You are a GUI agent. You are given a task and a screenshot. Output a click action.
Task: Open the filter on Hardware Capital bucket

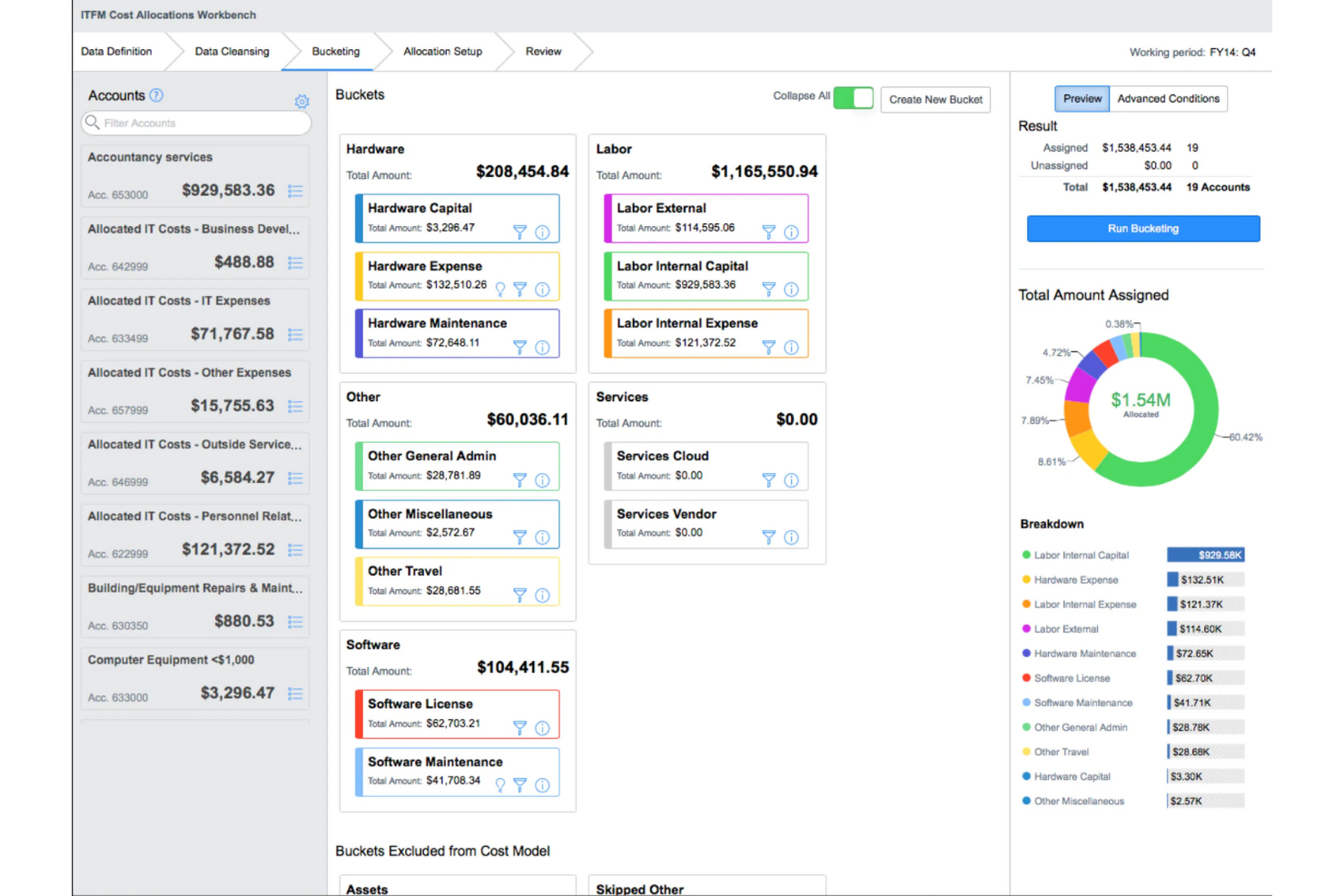tap(519, 232)
